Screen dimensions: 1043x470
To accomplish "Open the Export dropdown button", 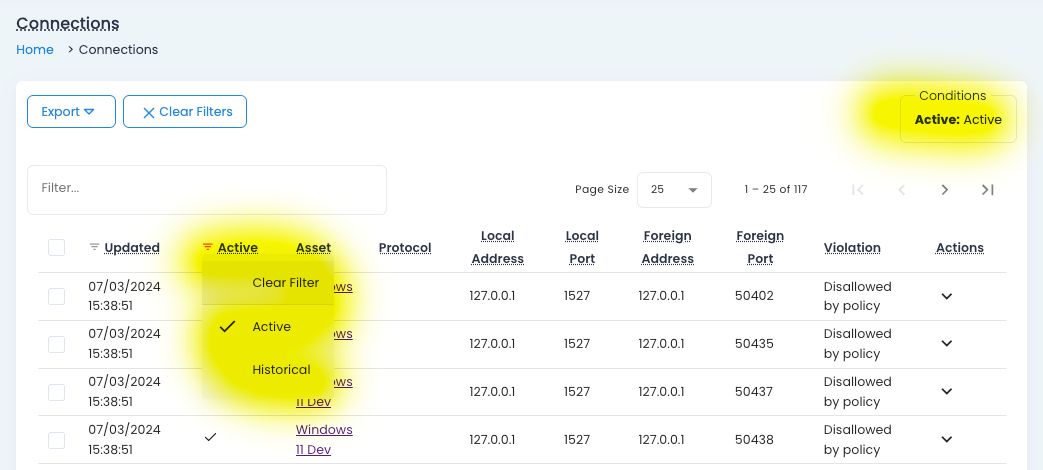I will [71, 112].
